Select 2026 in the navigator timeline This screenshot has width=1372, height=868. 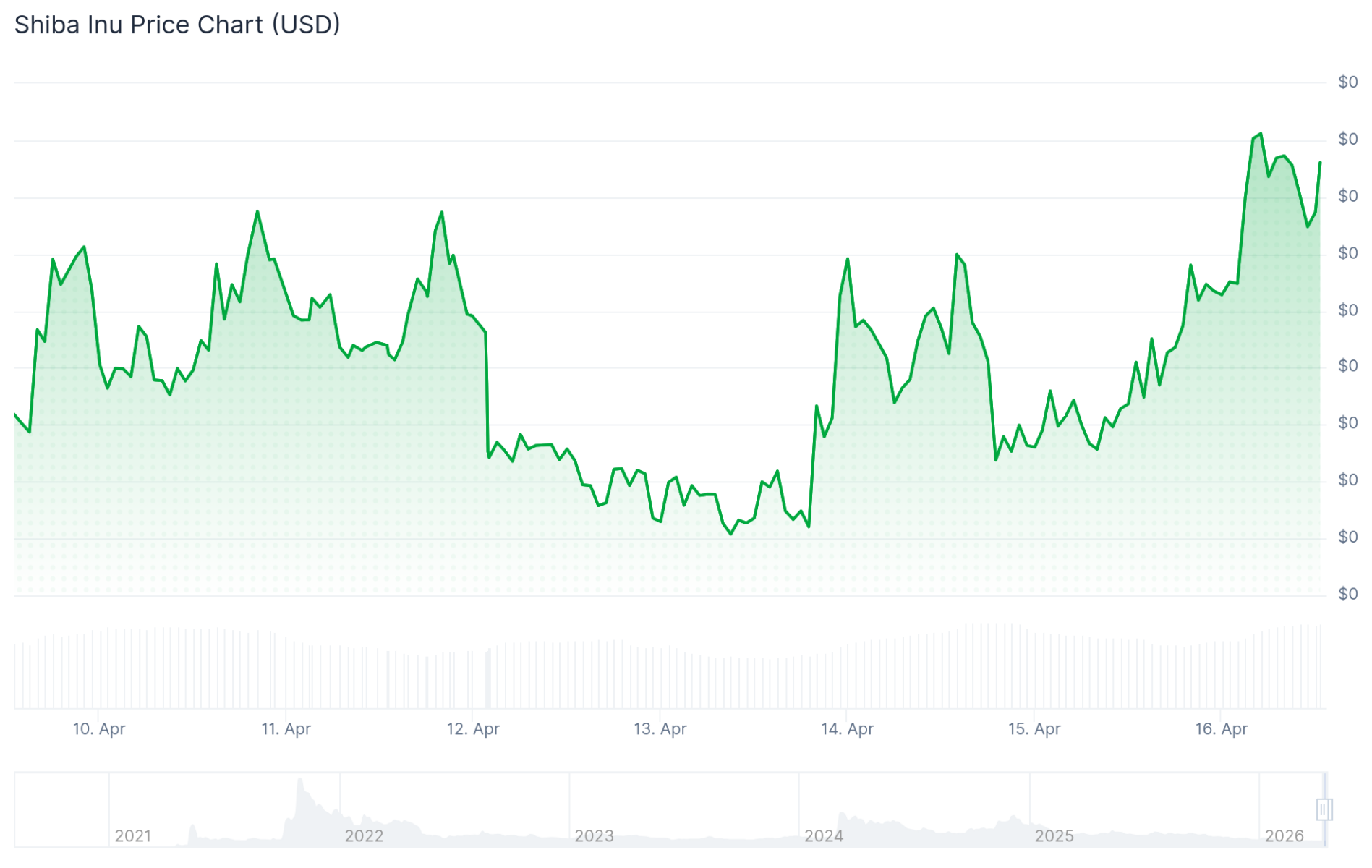pyautogui.click(x=1284, y=835)
